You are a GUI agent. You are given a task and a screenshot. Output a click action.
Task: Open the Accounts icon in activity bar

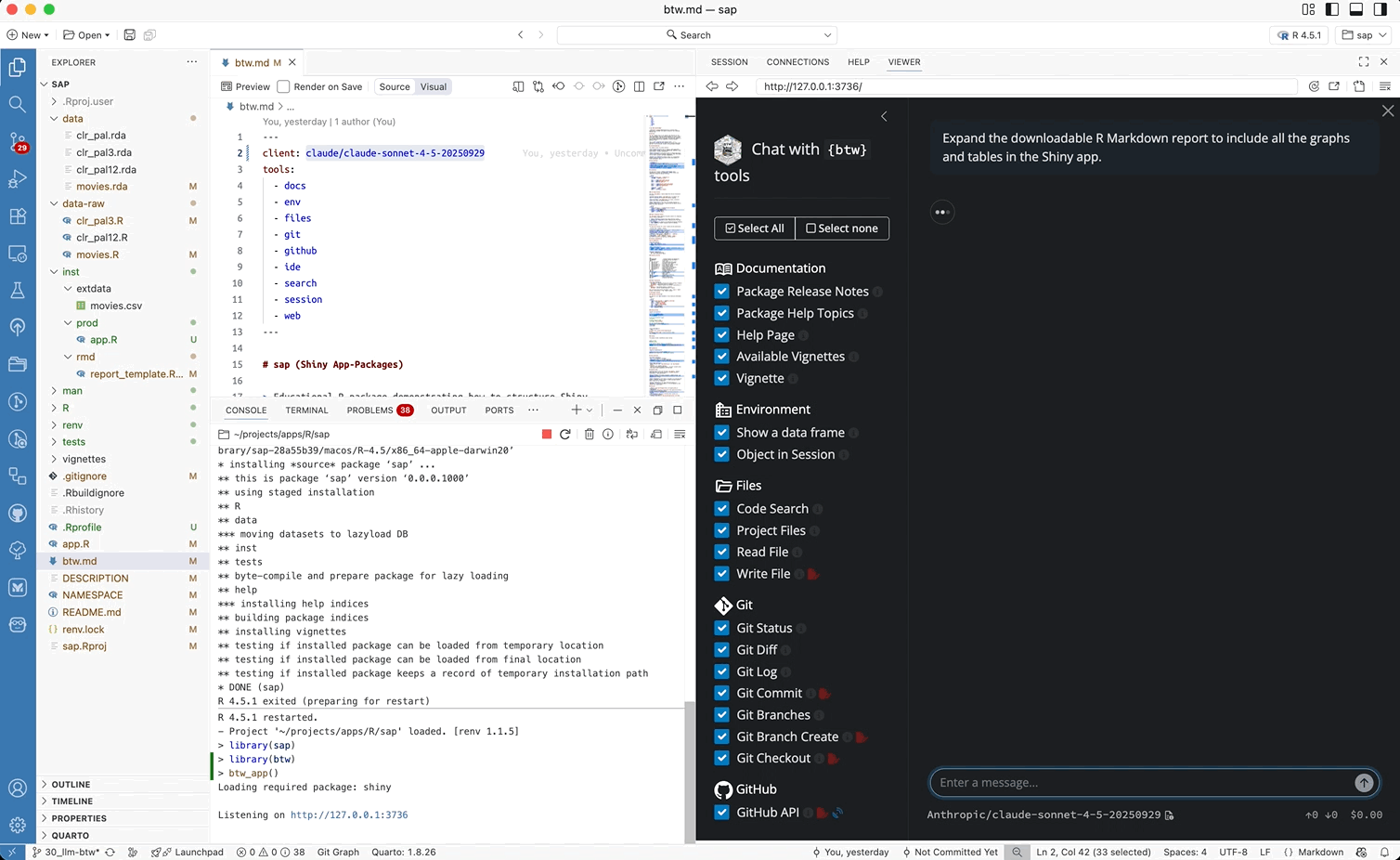[x=18, y=788]
